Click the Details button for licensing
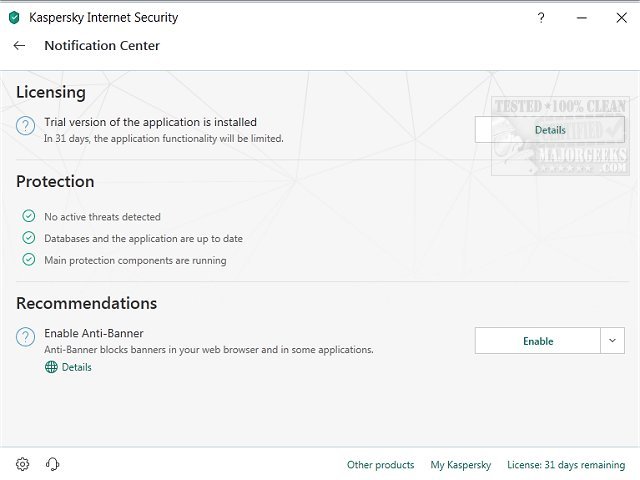 tap(549, 130)
